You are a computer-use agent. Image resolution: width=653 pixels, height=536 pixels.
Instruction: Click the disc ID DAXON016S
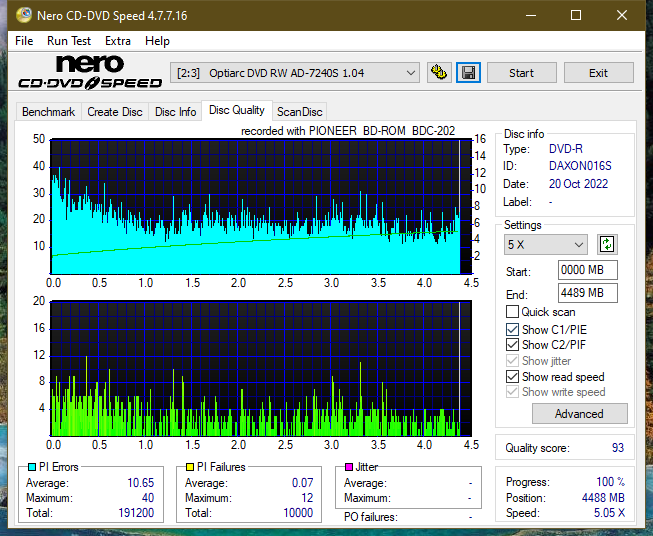click(580, 166)
